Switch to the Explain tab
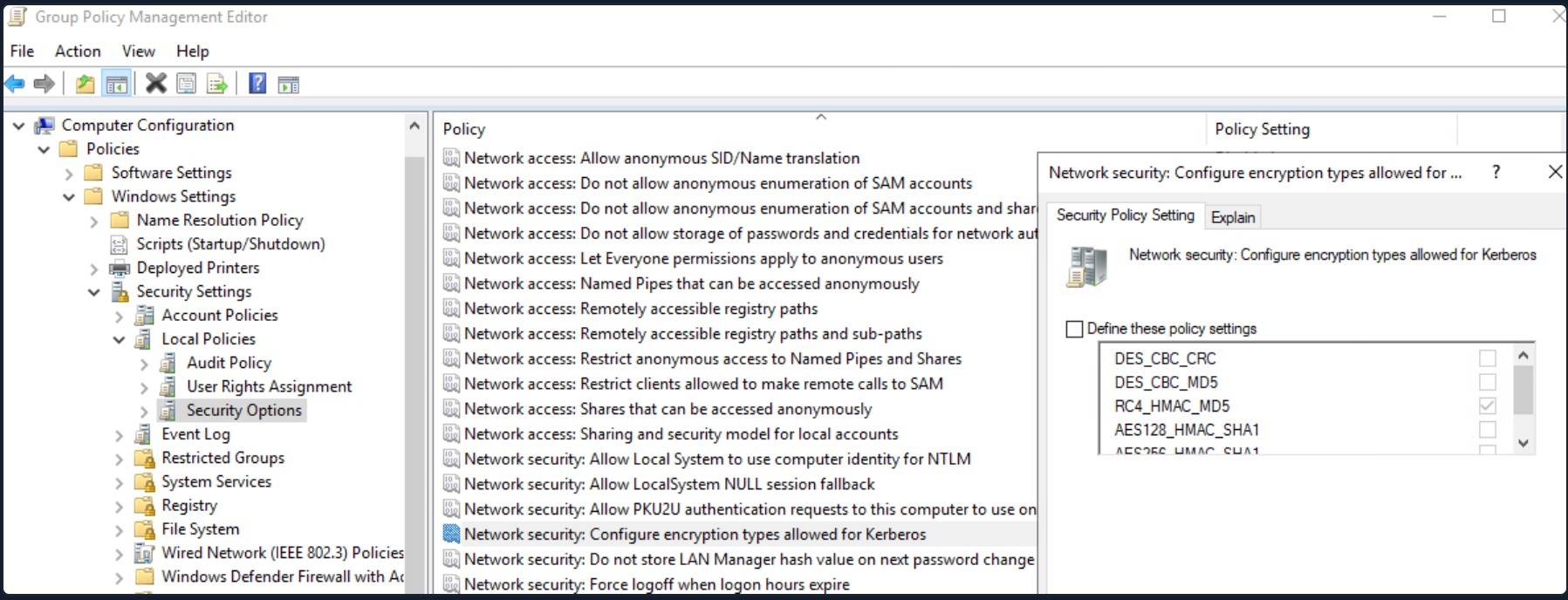1568x600 pixels. point(1233,217)
